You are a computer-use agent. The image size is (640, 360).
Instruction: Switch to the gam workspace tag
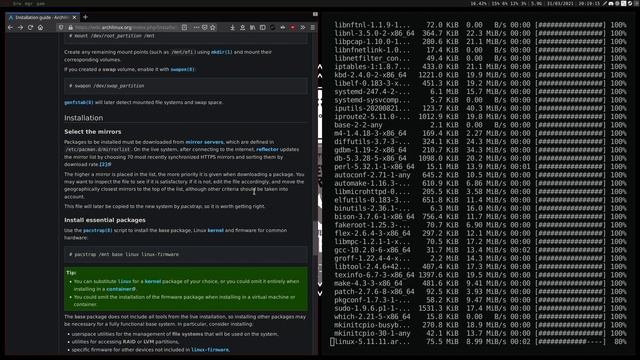(x=41, y=4)
